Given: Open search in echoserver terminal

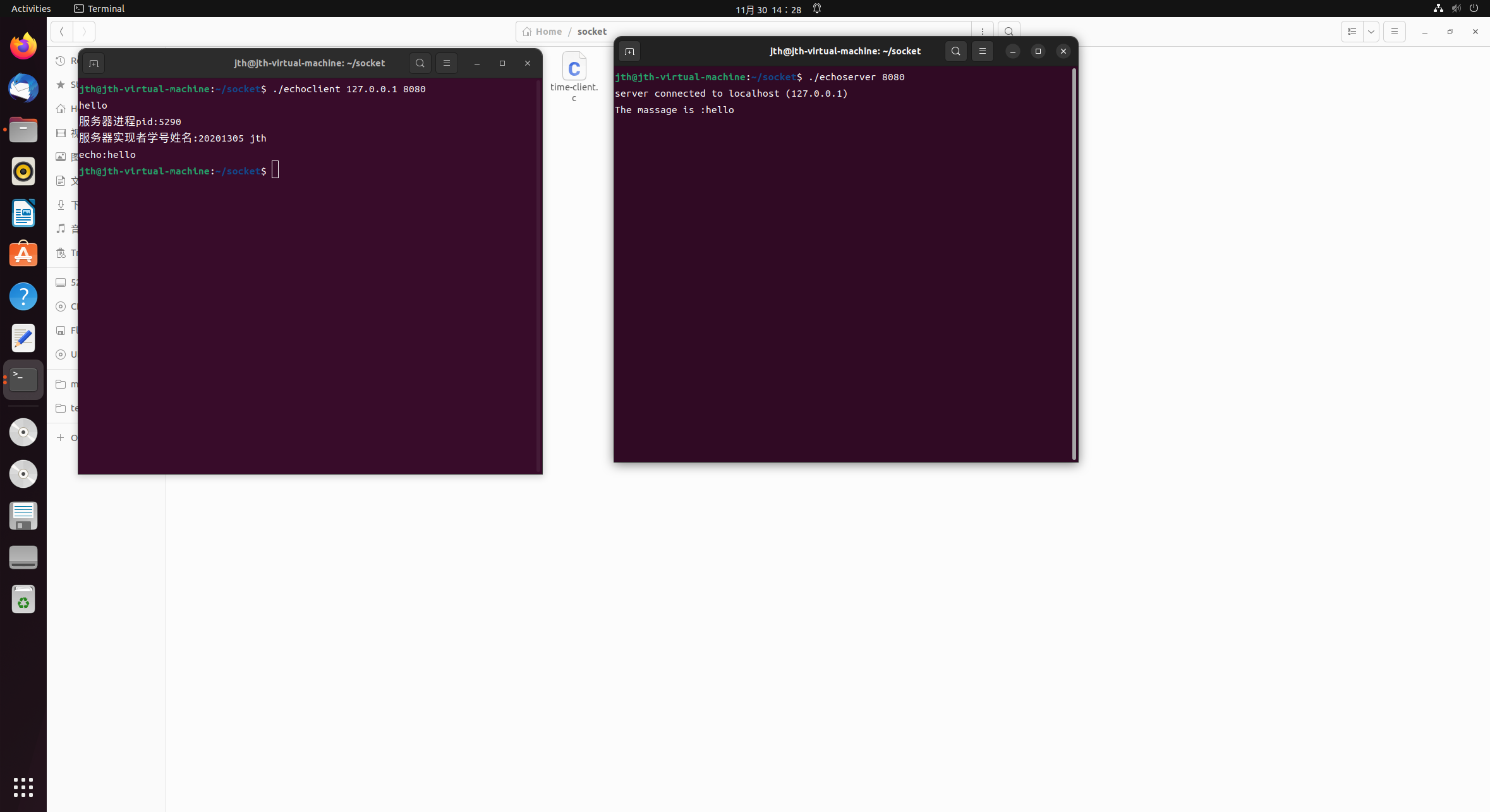Looking at the screenshot, I should [955, 51].
